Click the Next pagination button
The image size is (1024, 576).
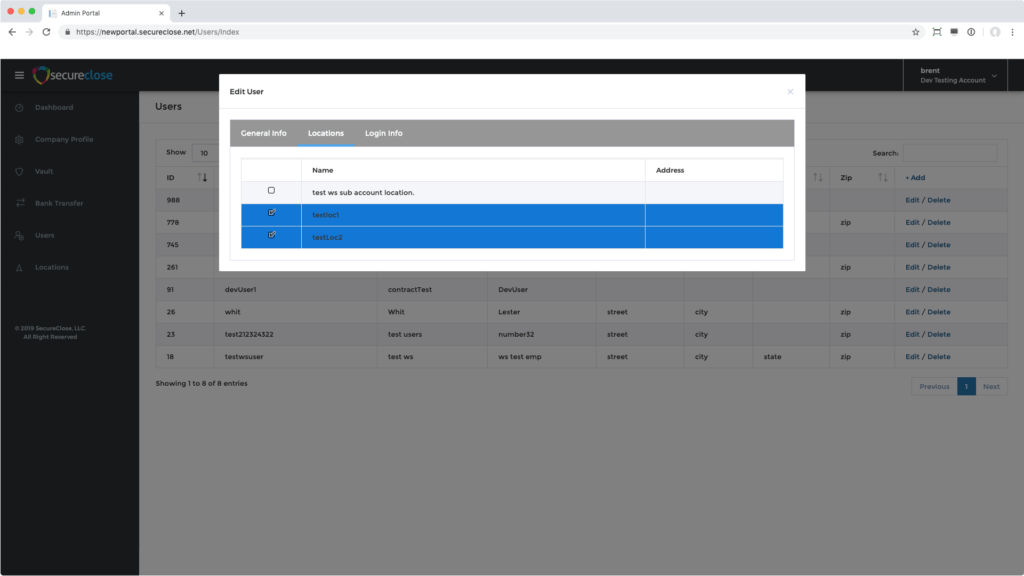tap(991, 386)
